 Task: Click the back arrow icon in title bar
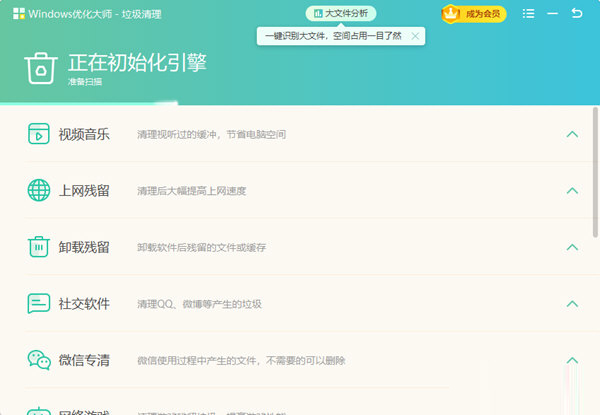click(x=577, y=14)
